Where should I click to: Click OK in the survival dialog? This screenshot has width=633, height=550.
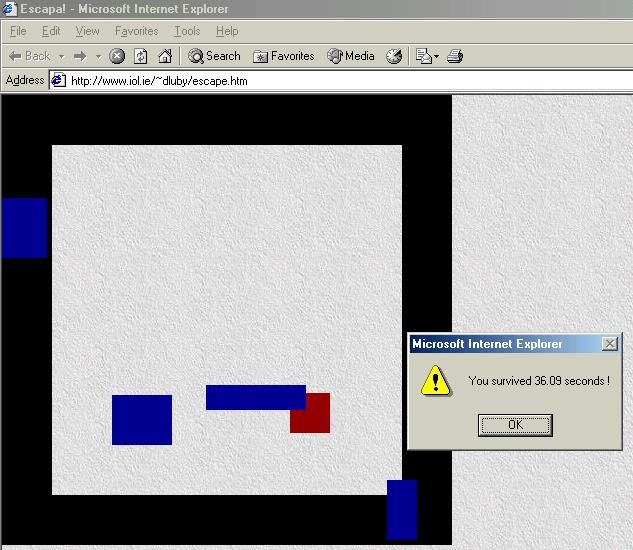coord(515,425)
